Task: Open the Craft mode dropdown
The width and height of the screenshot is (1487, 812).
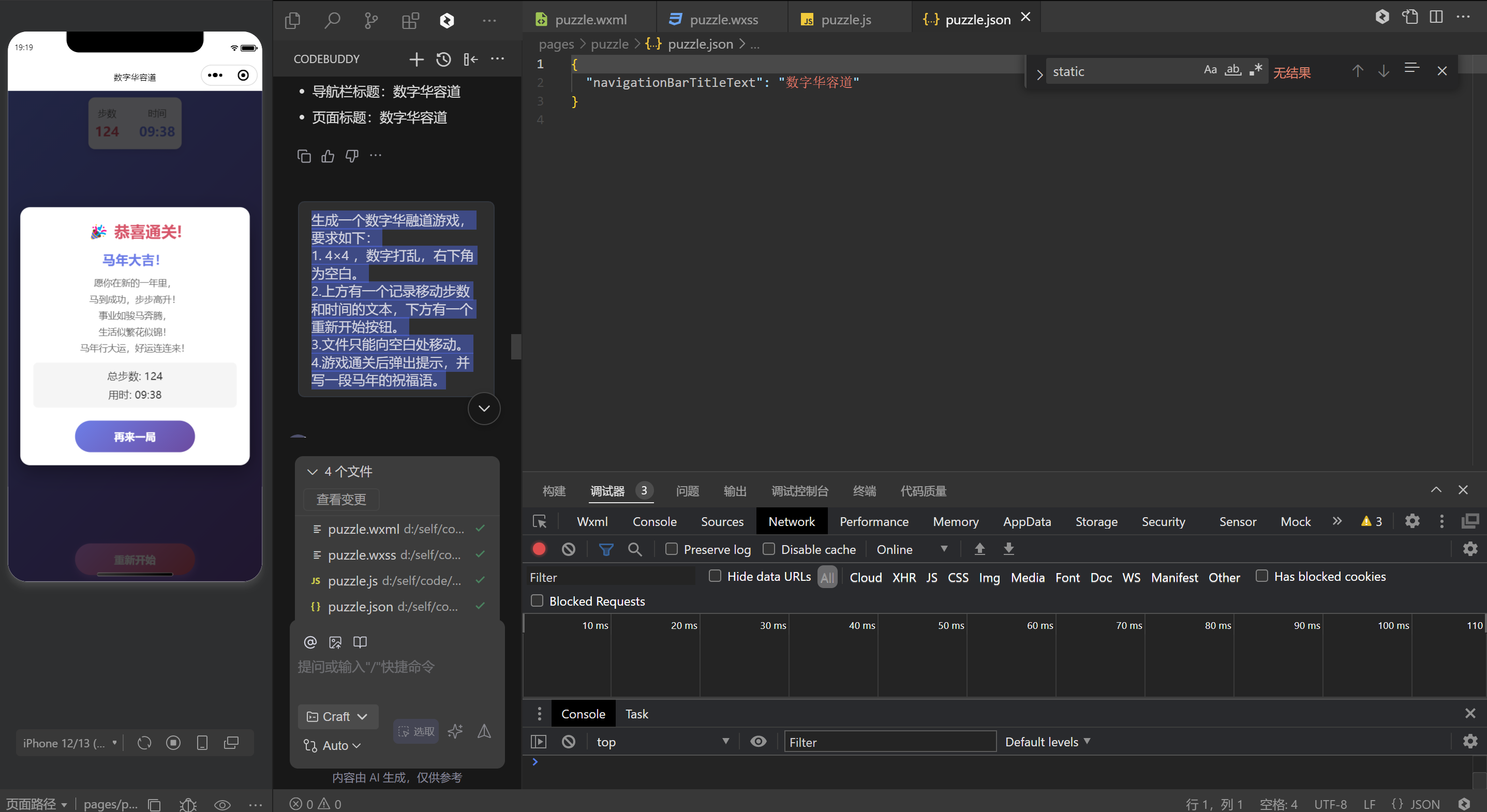Action: [338, 716]
